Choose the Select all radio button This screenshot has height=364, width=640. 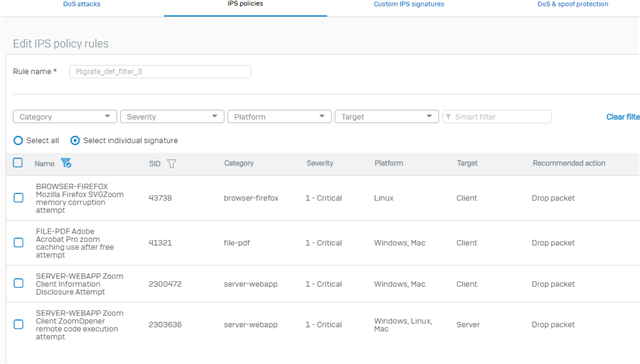tap(18, 141)
